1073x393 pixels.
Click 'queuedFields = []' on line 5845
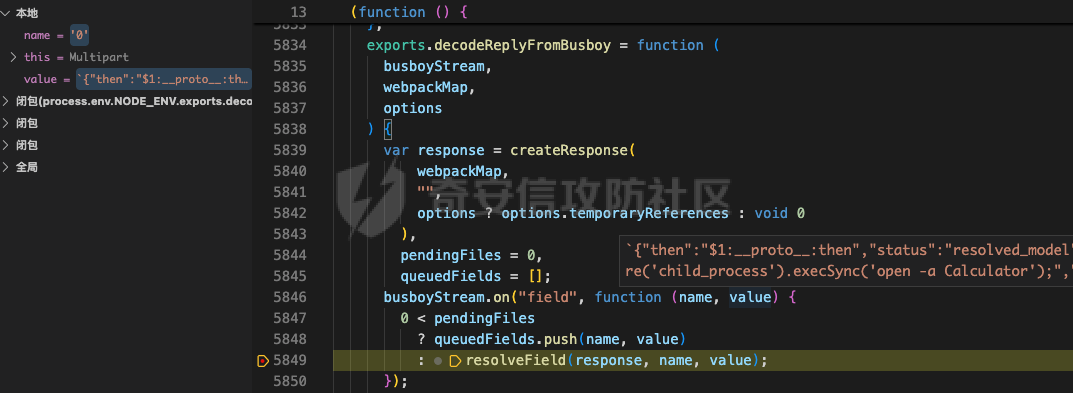[x=471, y=277]
